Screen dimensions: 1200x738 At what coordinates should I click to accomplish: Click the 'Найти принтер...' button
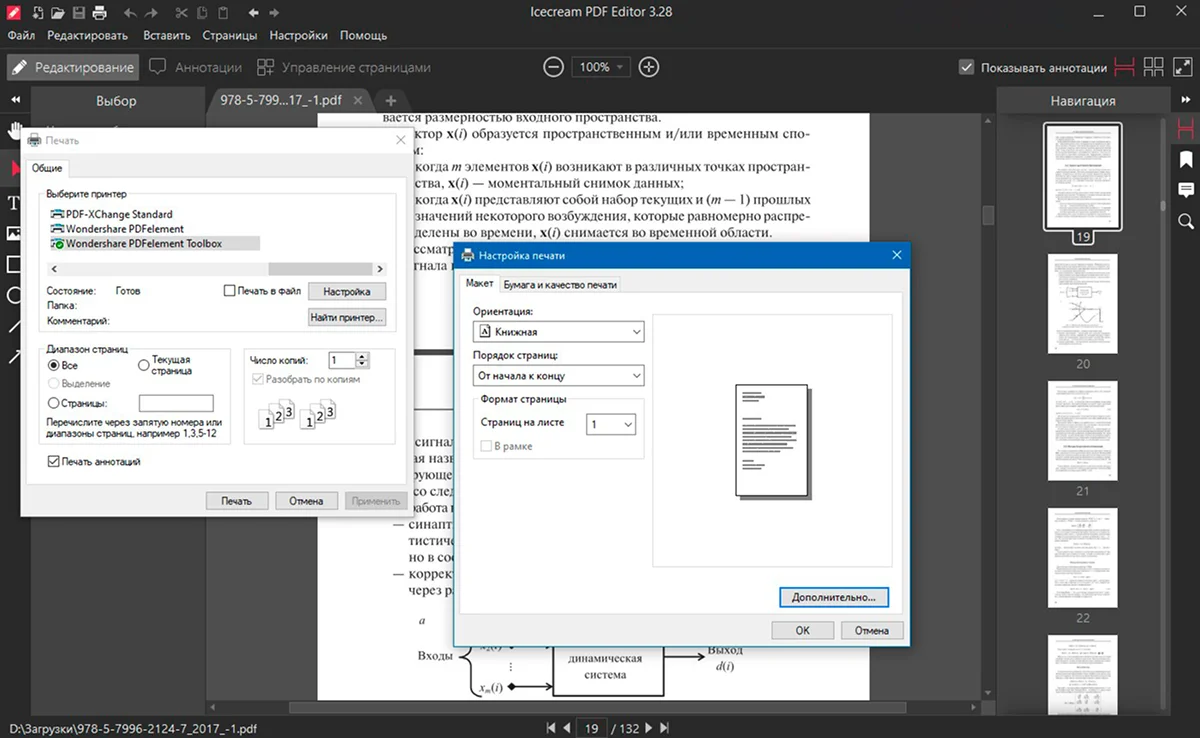tap(347, 318)
